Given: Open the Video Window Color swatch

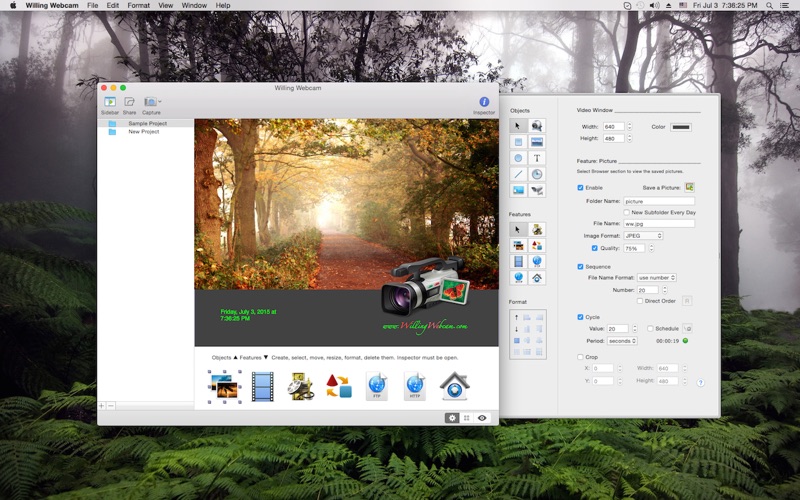Looking at the screenshot, I should [x=681, y=127].
